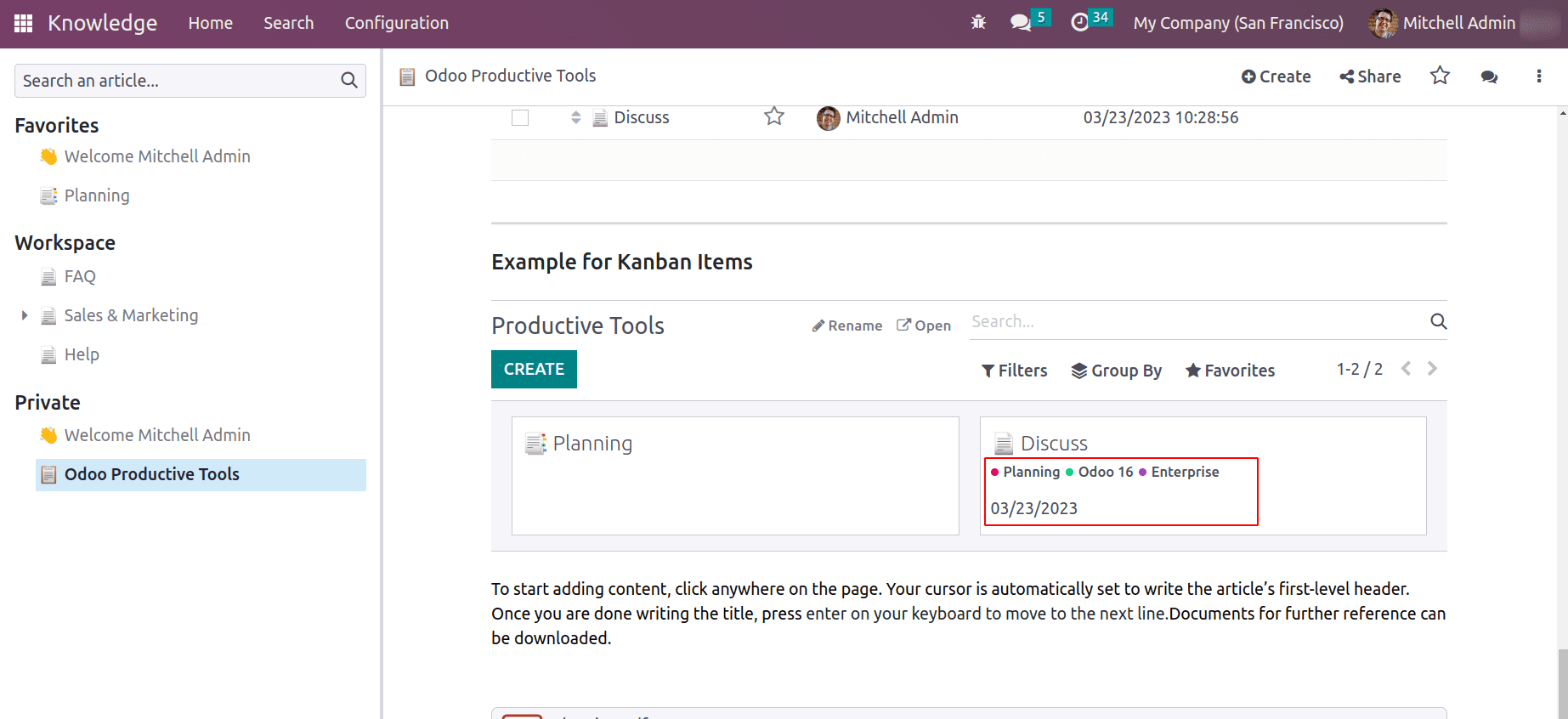Viewport: 1568px width, 719px height.
Task: Click the waving hand icon under Private
Action: click(48, 435)
